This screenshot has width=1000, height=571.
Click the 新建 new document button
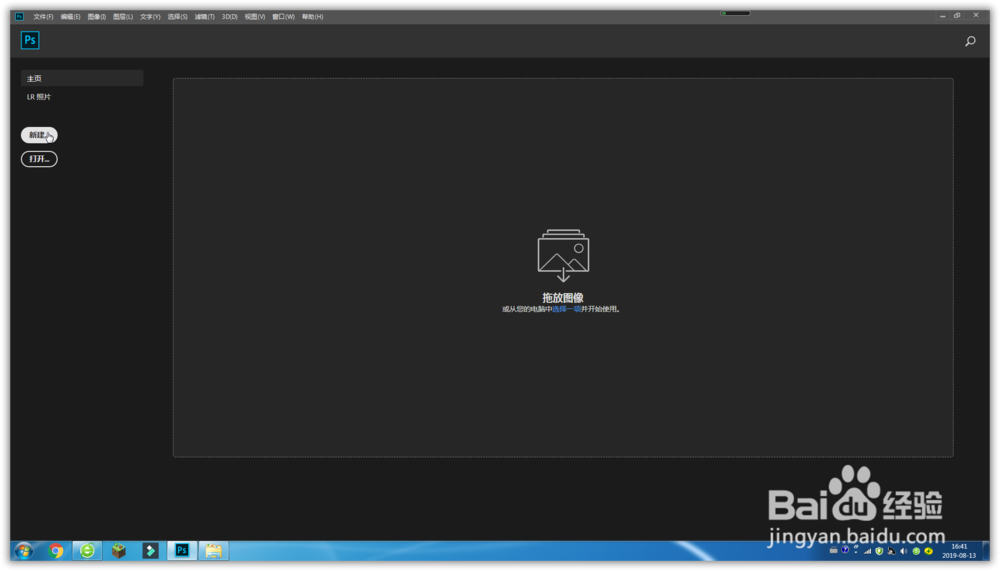(39, 135)
